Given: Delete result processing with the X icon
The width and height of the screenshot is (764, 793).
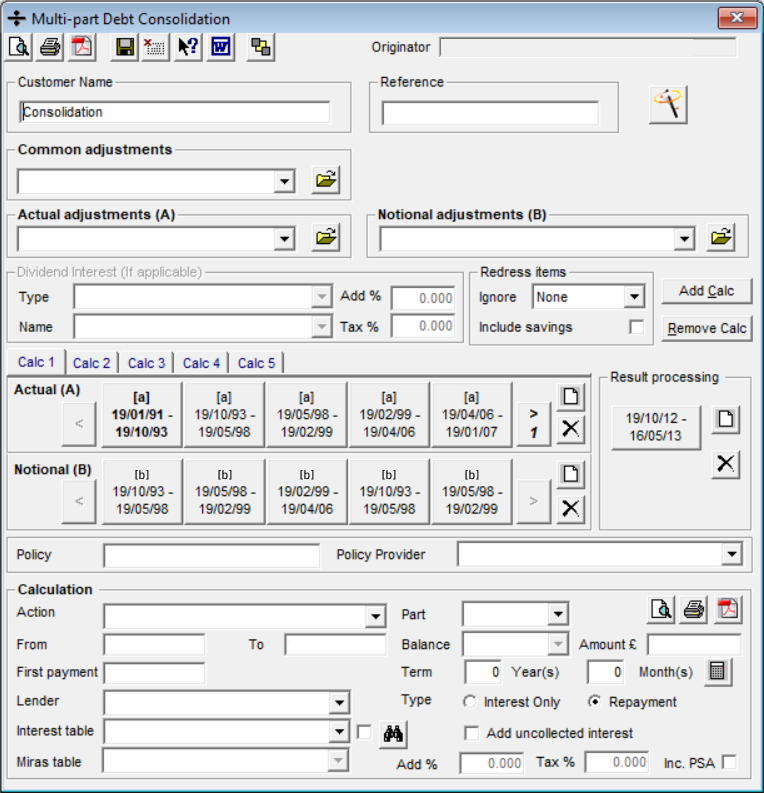Looking at the screenshot, I should tap(726, 464).
